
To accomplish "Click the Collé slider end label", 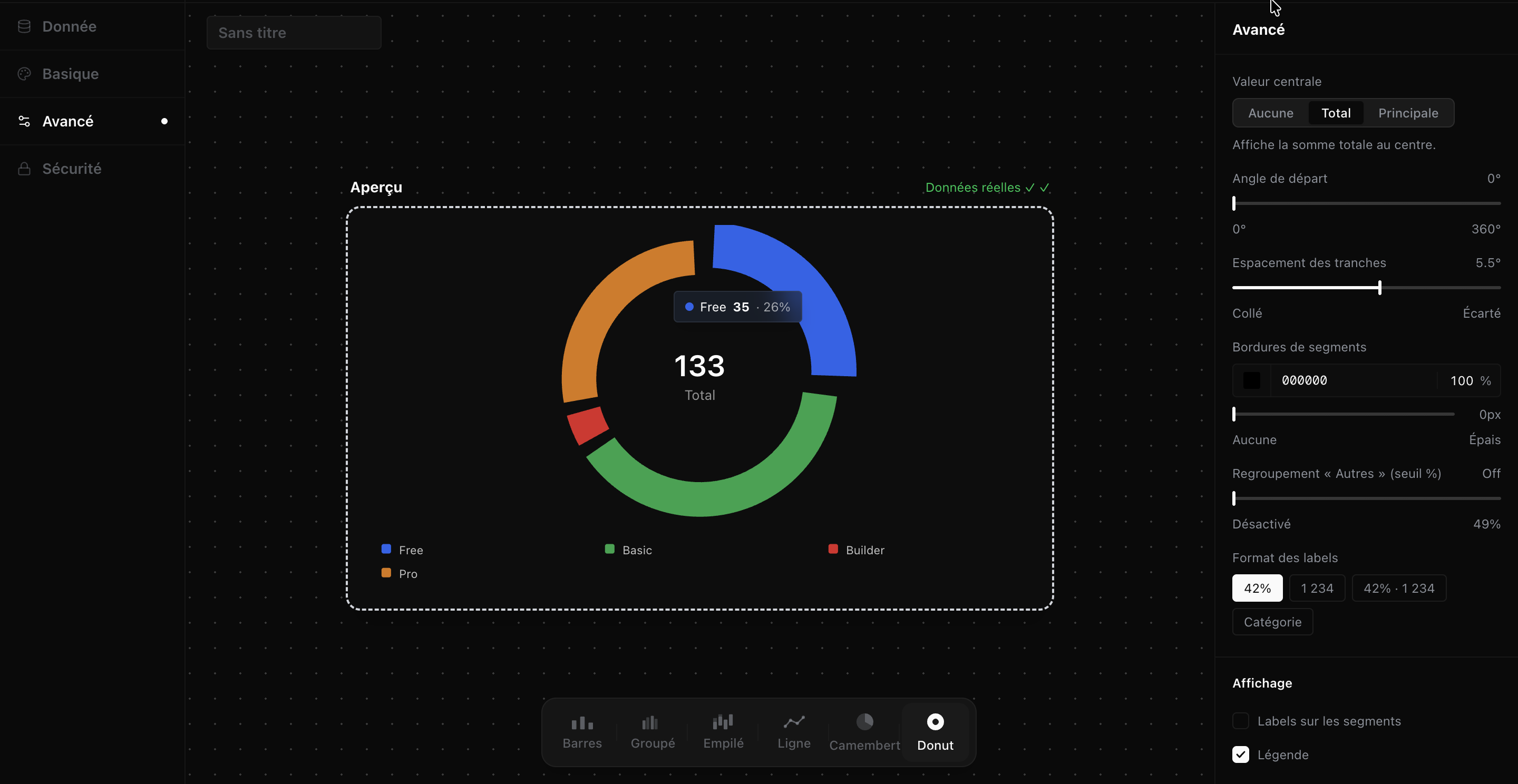I will [1247, 313].
